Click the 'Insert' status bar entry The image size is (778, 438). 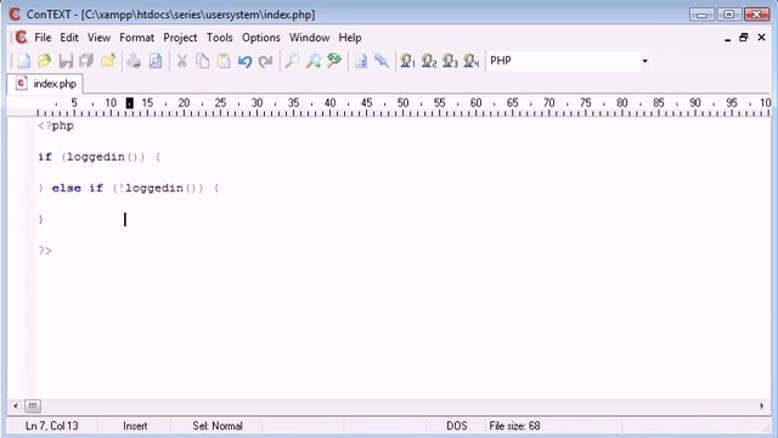[135, 426]
